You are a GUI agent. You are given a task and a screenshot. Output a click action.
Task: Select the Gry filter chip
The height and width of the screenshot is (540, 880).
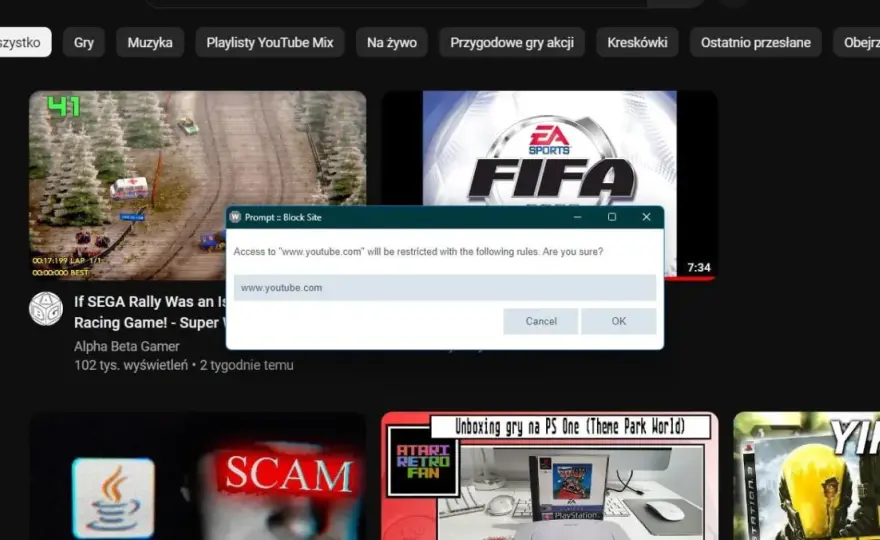pos(84,42)
